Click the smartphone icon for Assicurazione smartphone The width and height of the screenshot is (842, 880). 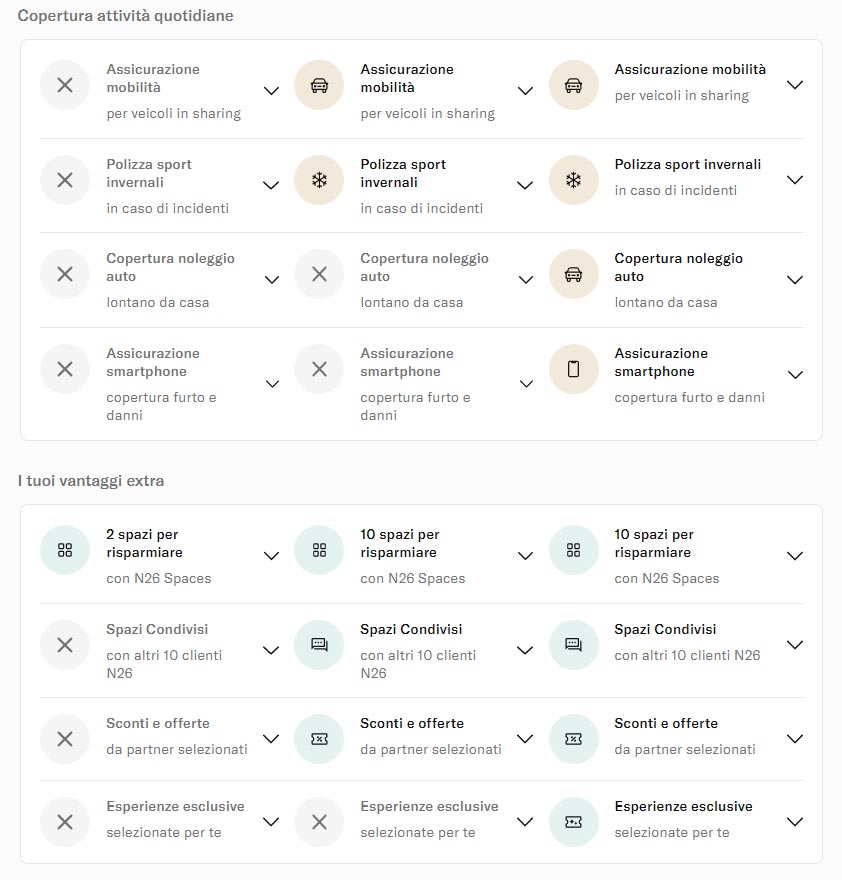coord(573,369)
